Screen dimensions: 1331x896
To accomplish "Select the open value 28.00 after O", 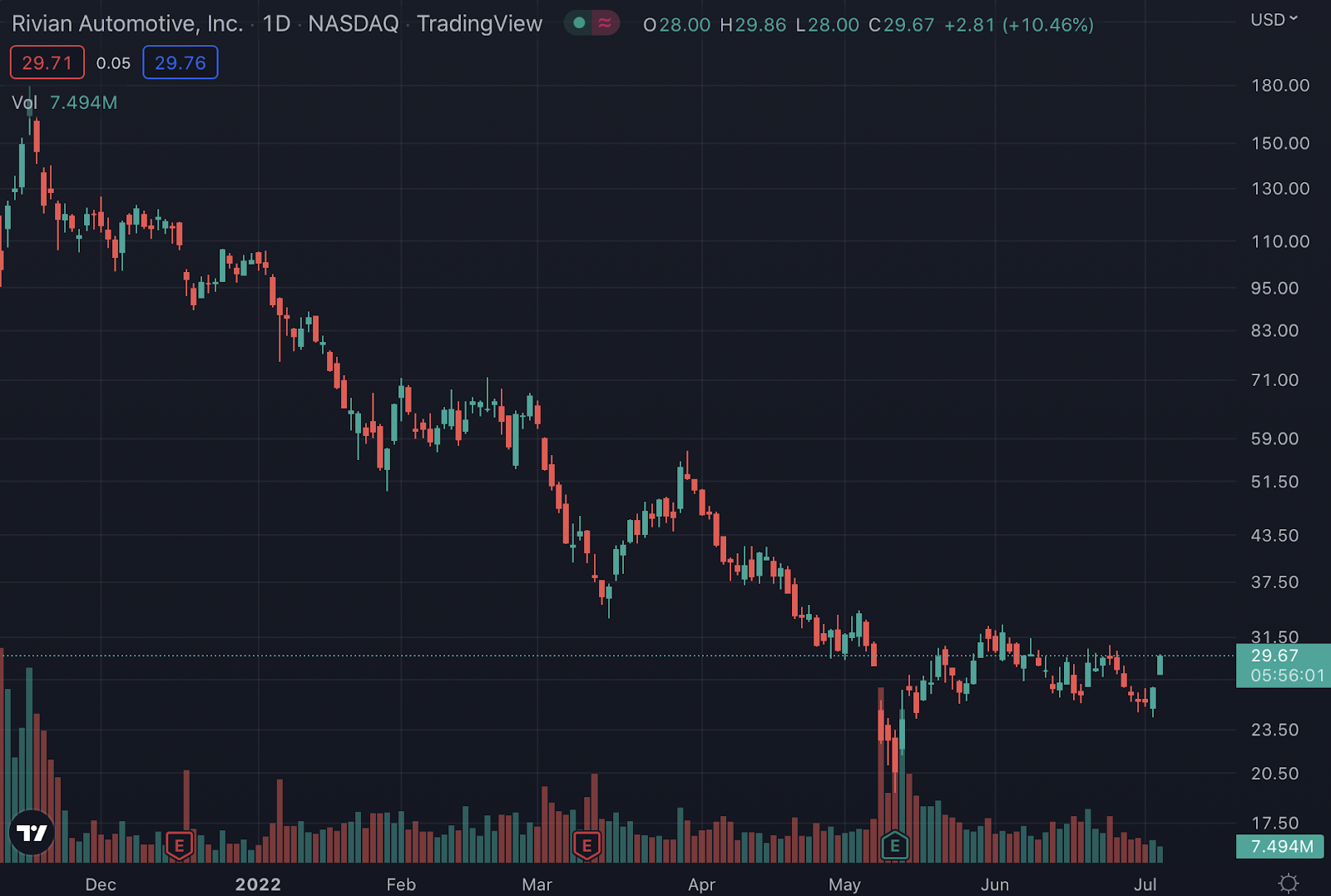I will [x=685, y=25].
